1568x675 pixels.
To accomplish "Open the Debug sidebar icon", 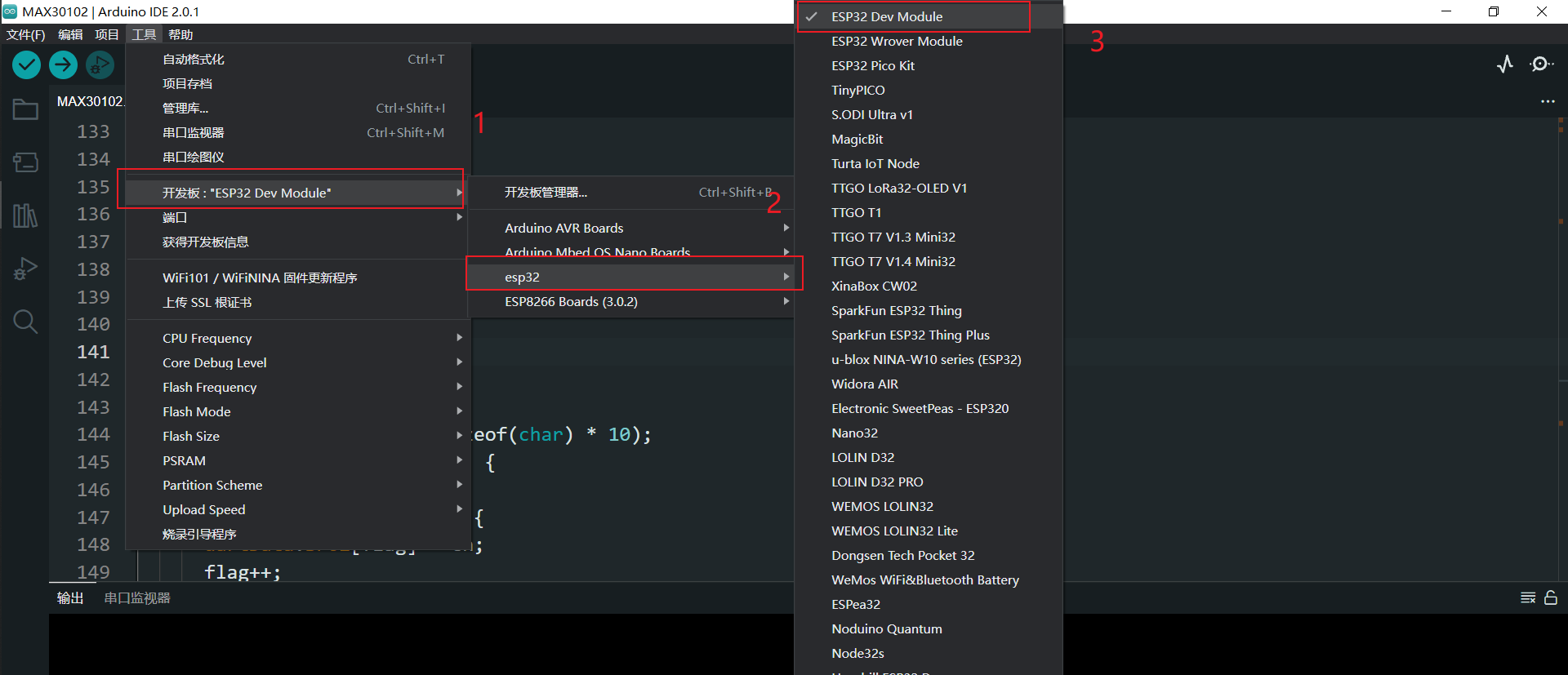I will coord(25,269).
